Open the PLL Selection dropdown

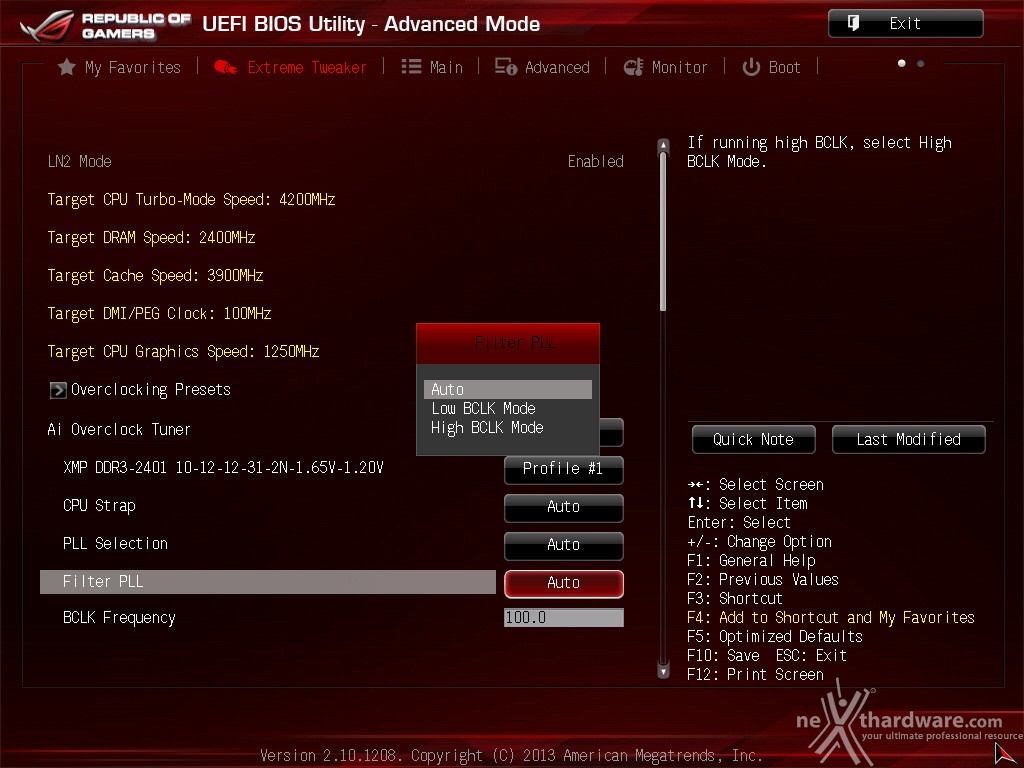(564, 545)
